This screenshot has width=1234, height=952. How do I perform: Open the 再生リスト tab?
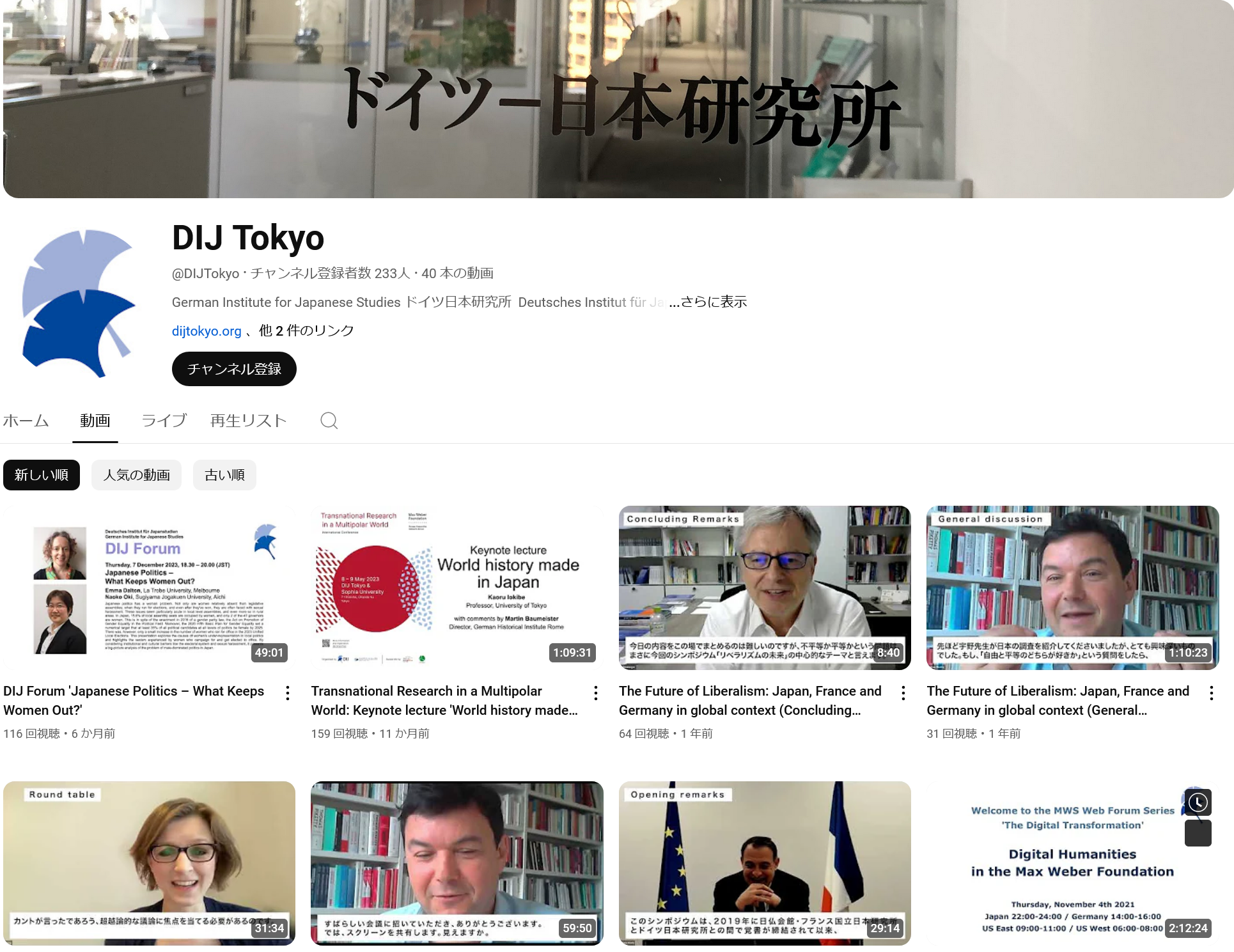click(249, 421)
